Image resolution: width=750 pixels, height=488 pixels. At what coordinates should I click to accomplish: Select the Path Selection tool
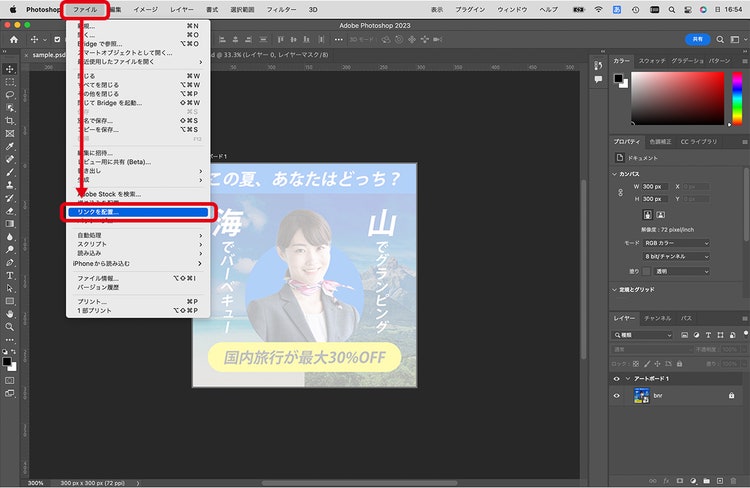(10, 288)
